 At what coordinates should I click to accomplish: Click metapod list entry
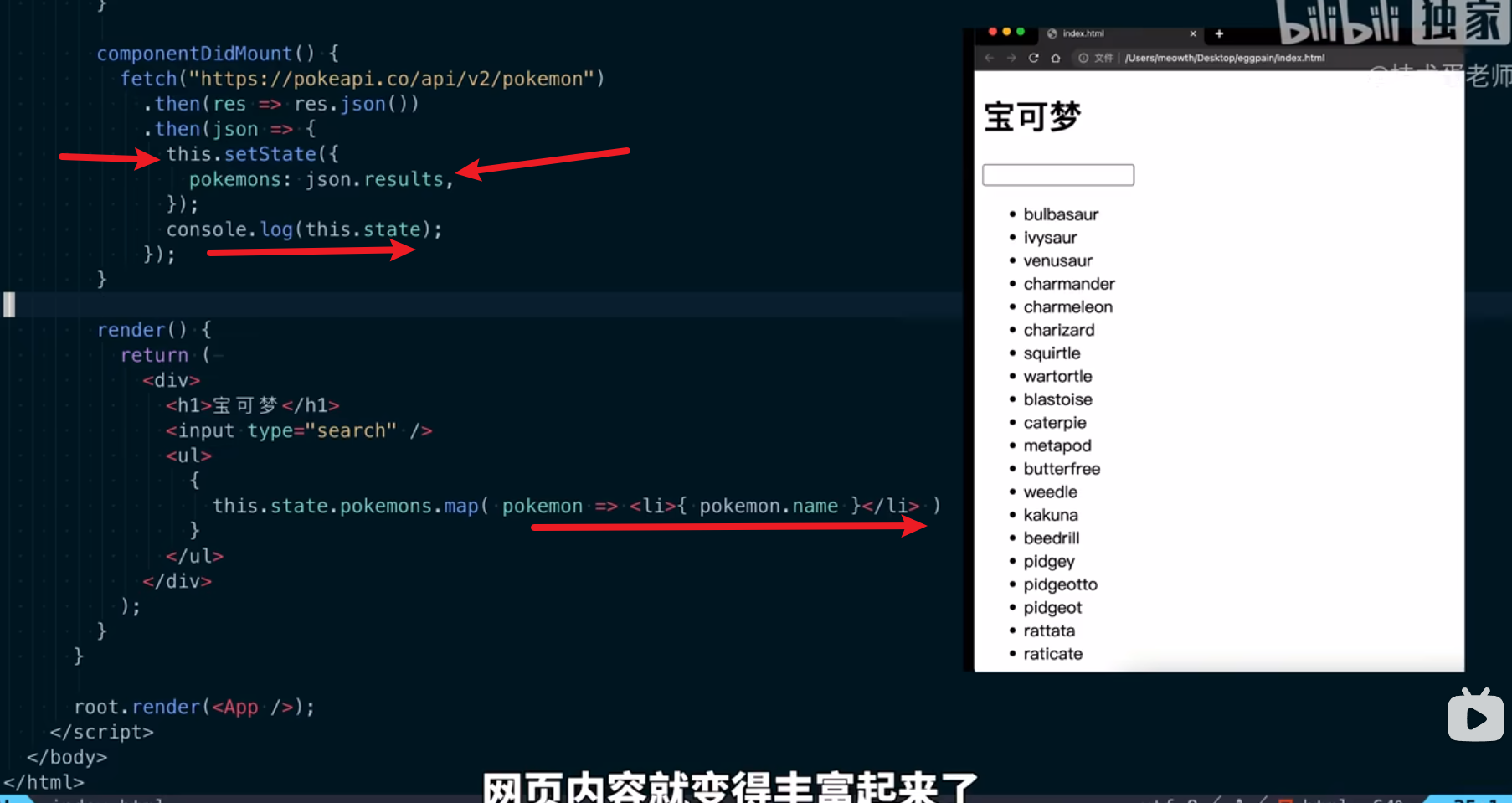[x=1057, y=445]
